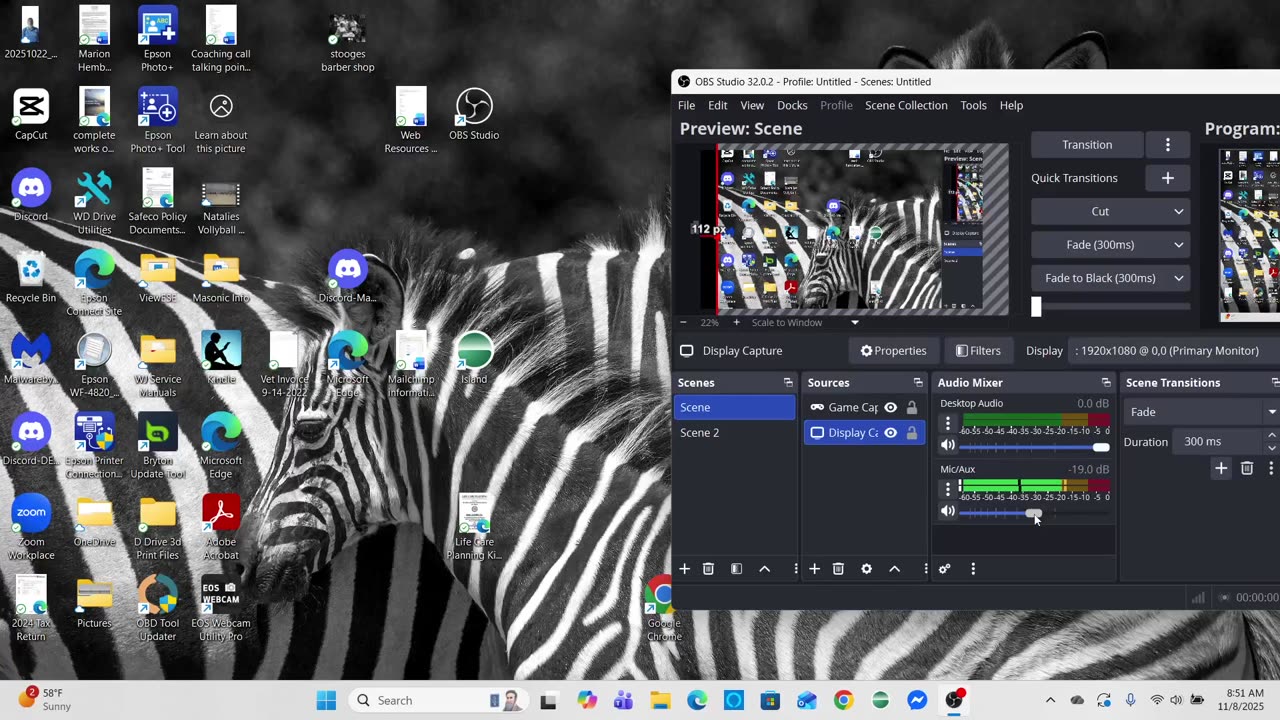Open the File menu
This screenshot has width=1280, height=720.
[687, 105]
